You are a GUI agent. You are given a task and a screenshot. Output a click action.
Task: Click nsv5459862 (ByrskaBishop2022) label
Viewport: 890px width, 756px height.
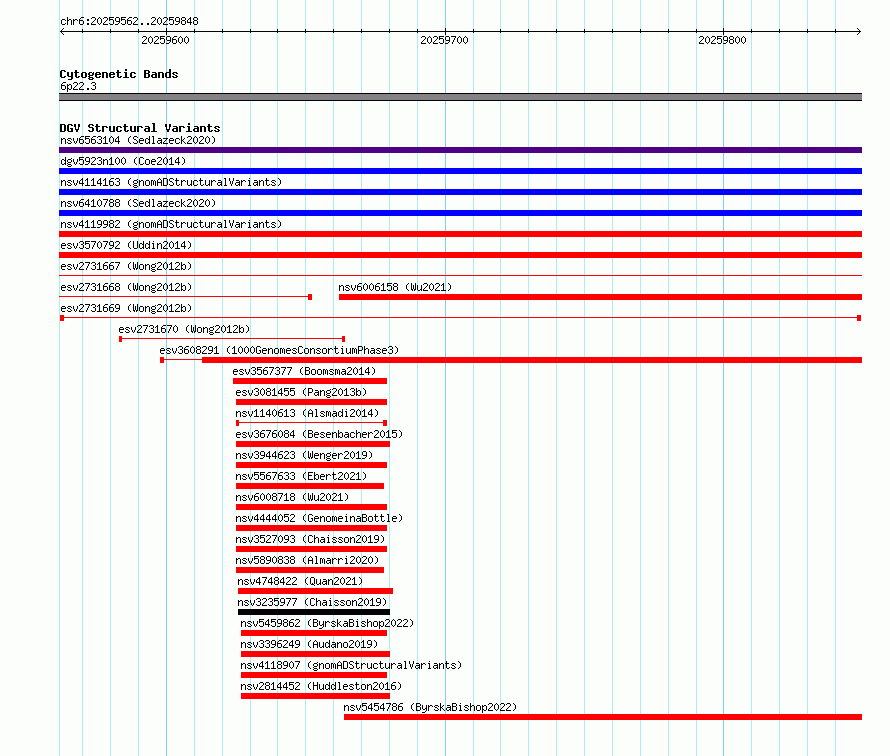327,623
